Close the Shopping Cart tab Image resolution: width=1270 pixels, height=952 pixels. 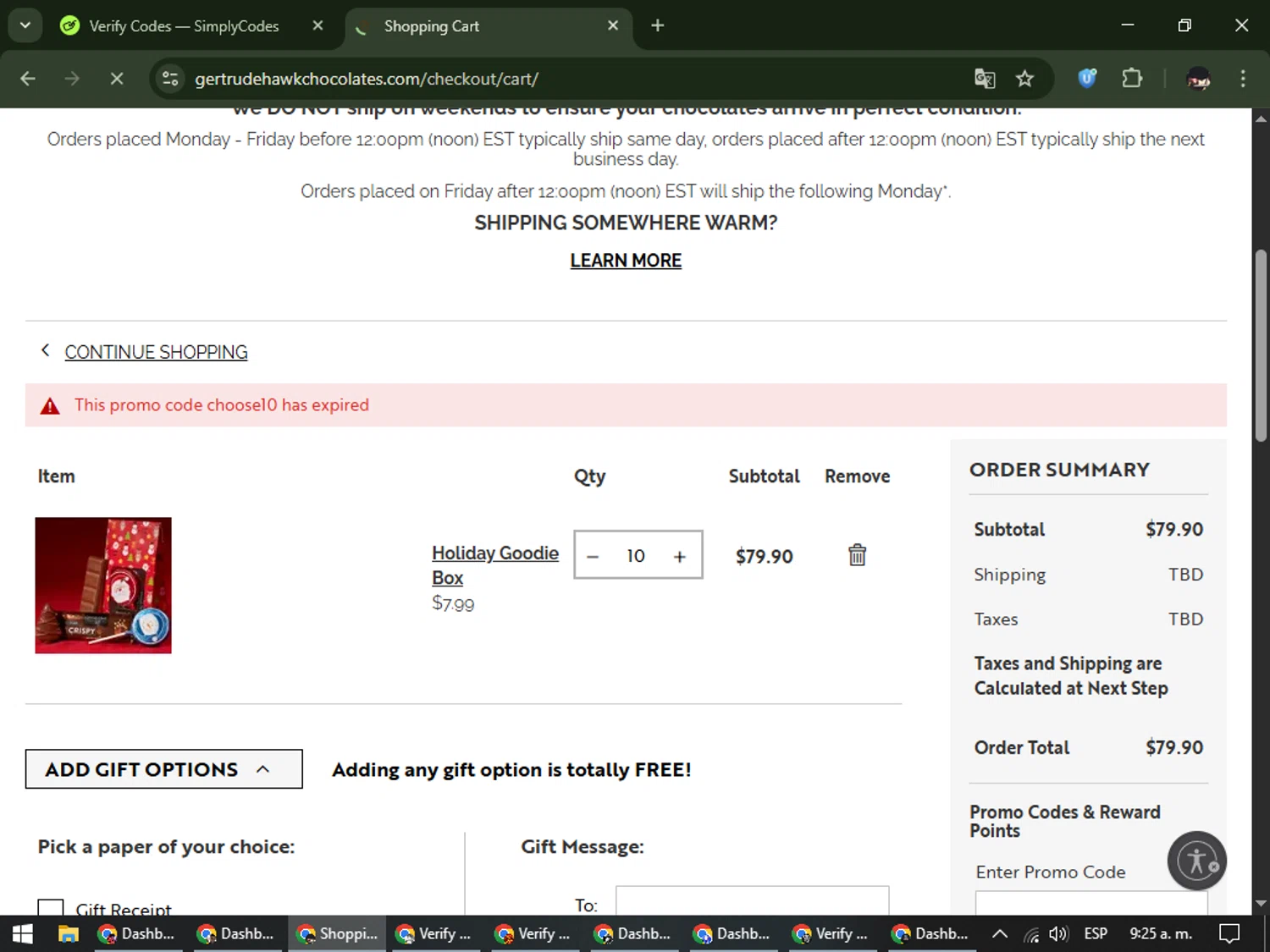click(x=613, y=26)
